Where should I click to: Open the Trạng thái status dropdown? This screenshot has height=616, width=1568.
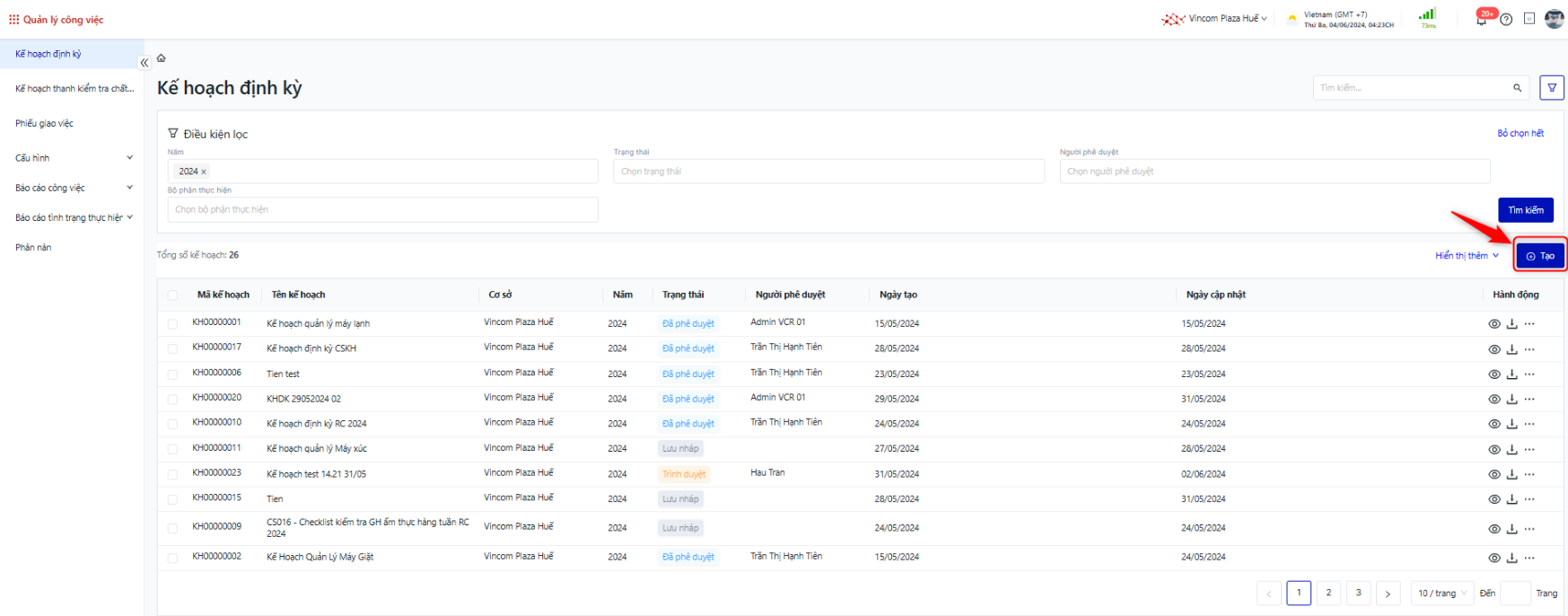(828, 172)
